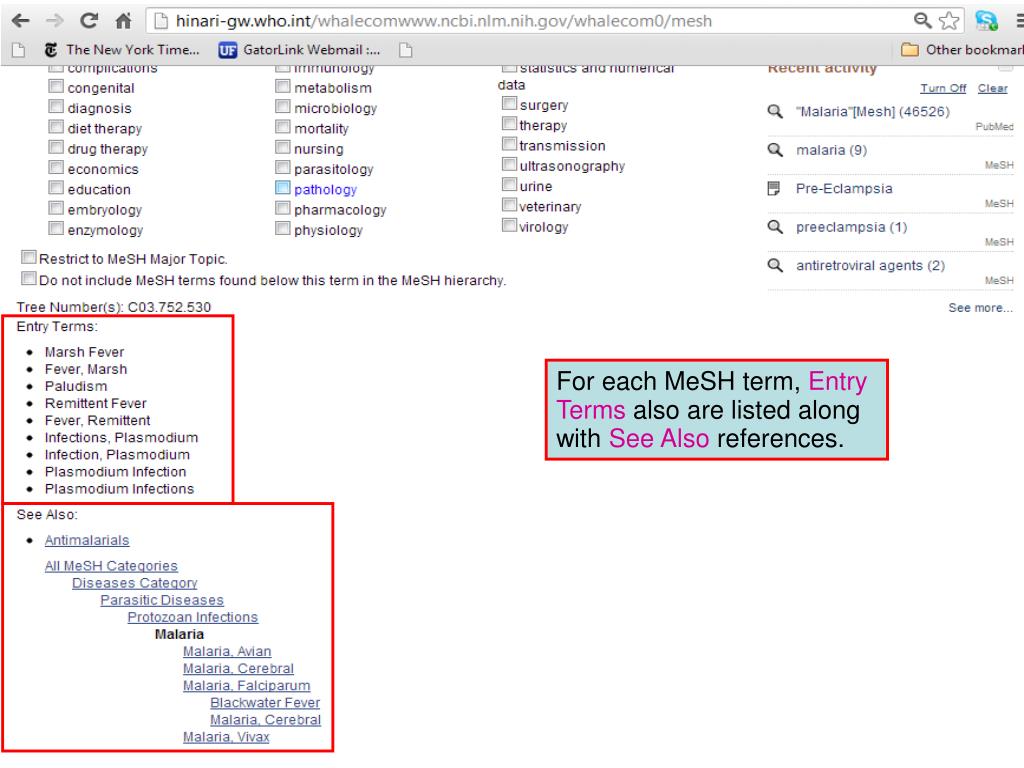Check the congenital subheading box
This screenshot has height=768, width=1024.
tap(56, 87)
